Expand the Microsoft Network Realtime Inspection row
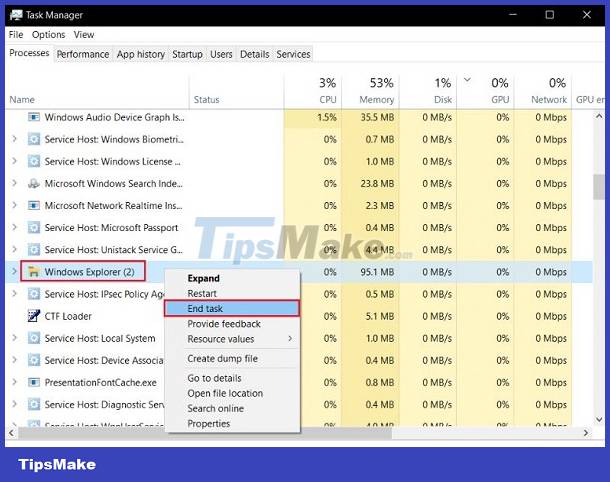Screen dimensions: 610x482 point(14,205)
